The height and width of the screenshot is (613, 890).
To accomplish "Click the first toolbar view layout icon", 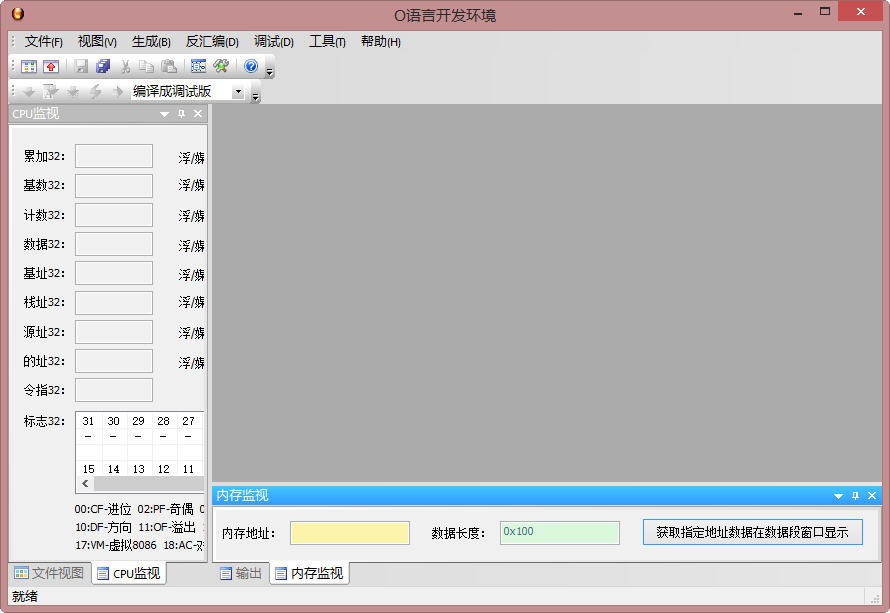I will 29,66.
